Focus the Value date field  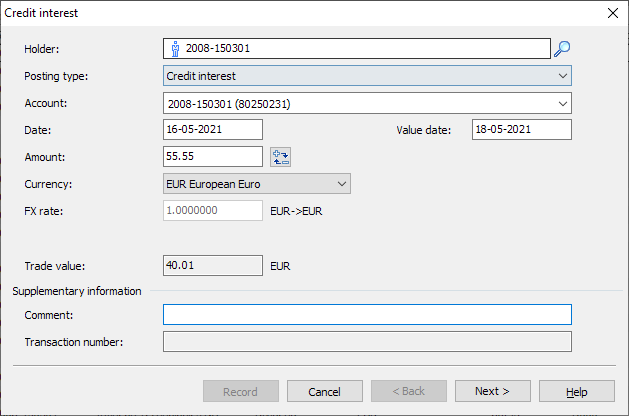point(521,130)
